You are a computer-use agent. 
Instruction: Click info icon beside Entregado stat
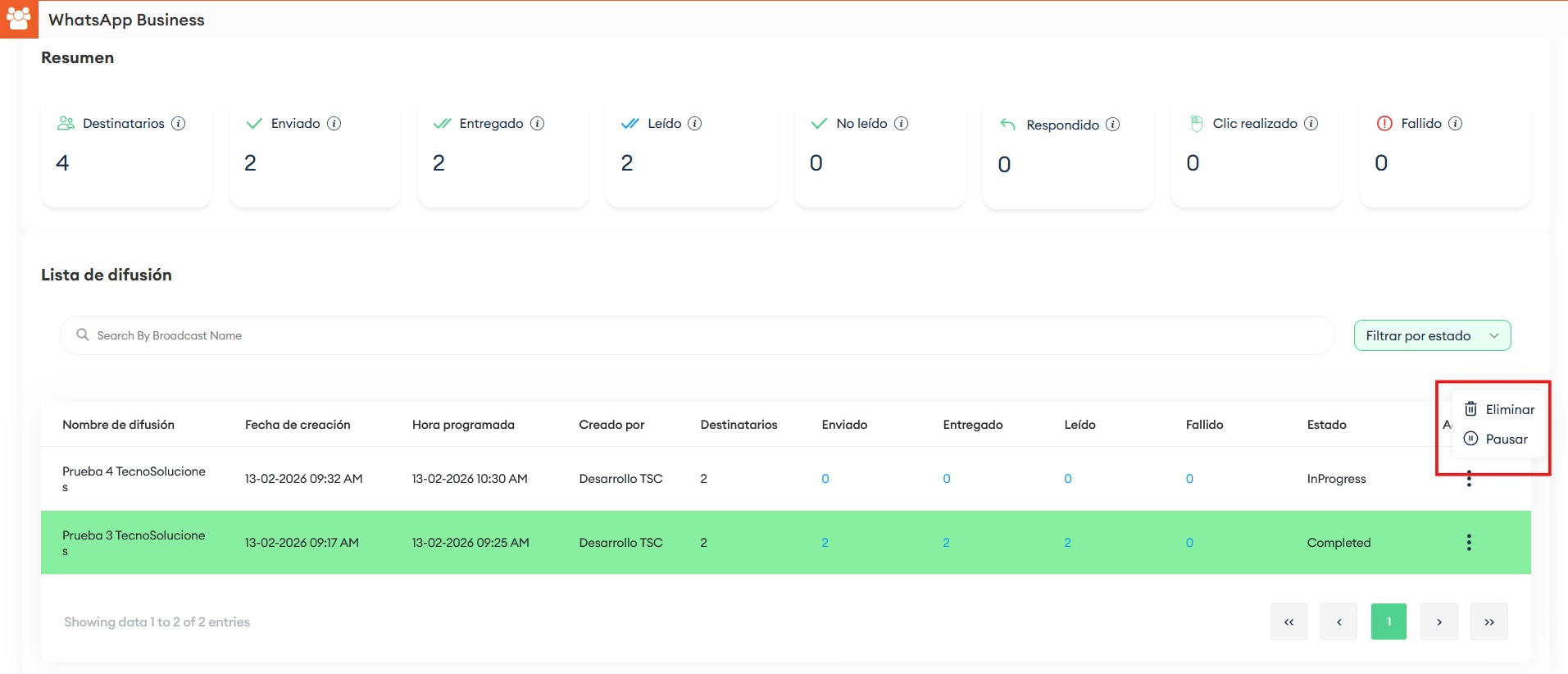[x=537, y=123]
